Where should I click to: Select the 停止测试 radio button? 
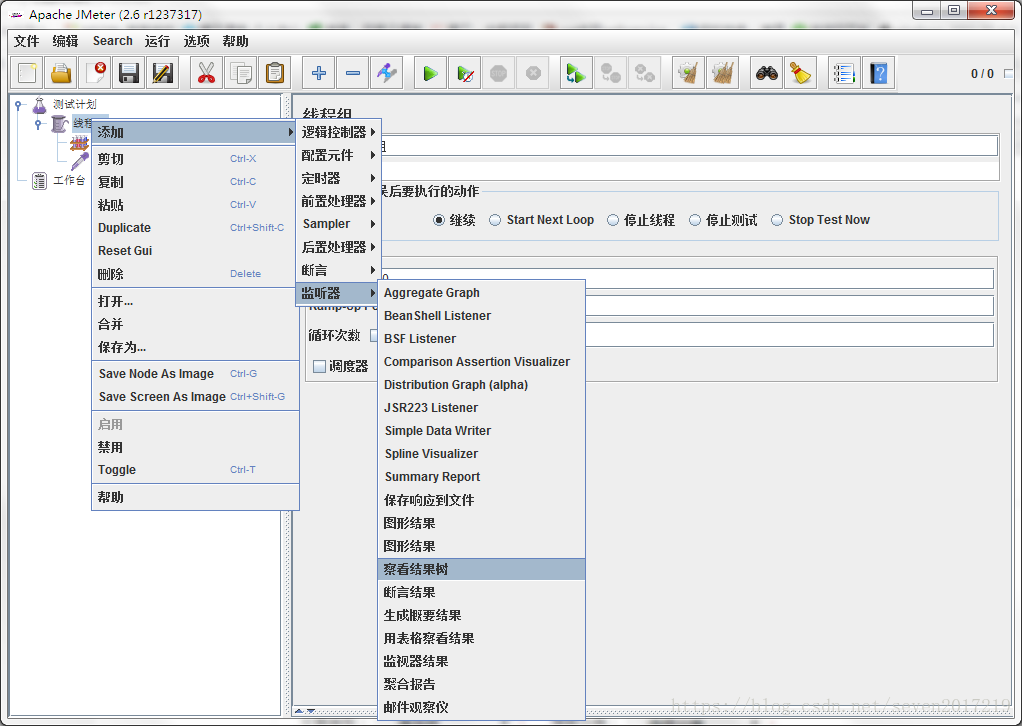click(x=695, y=220)
